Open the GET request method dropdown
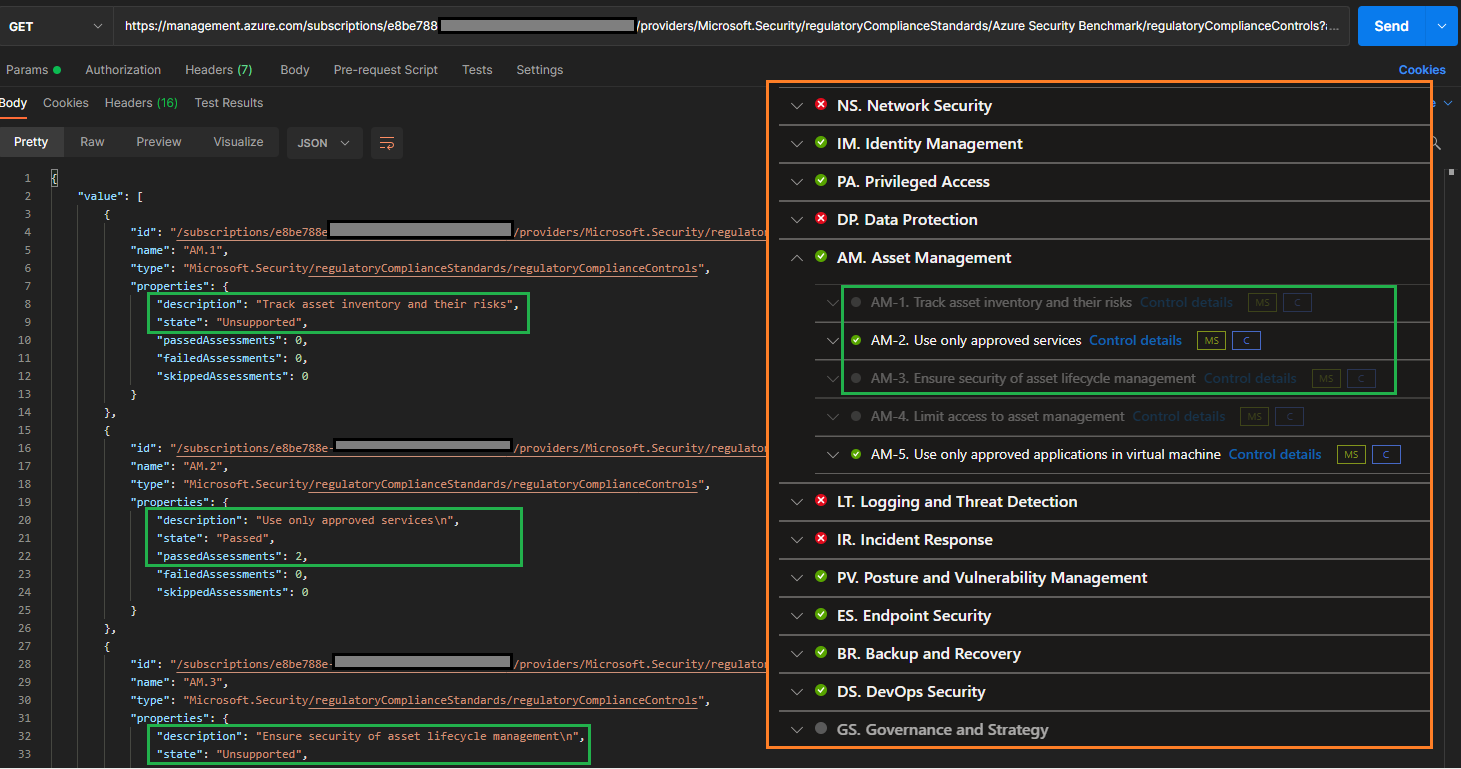Viewport: 1461px width, 769px height. (55, 25)
